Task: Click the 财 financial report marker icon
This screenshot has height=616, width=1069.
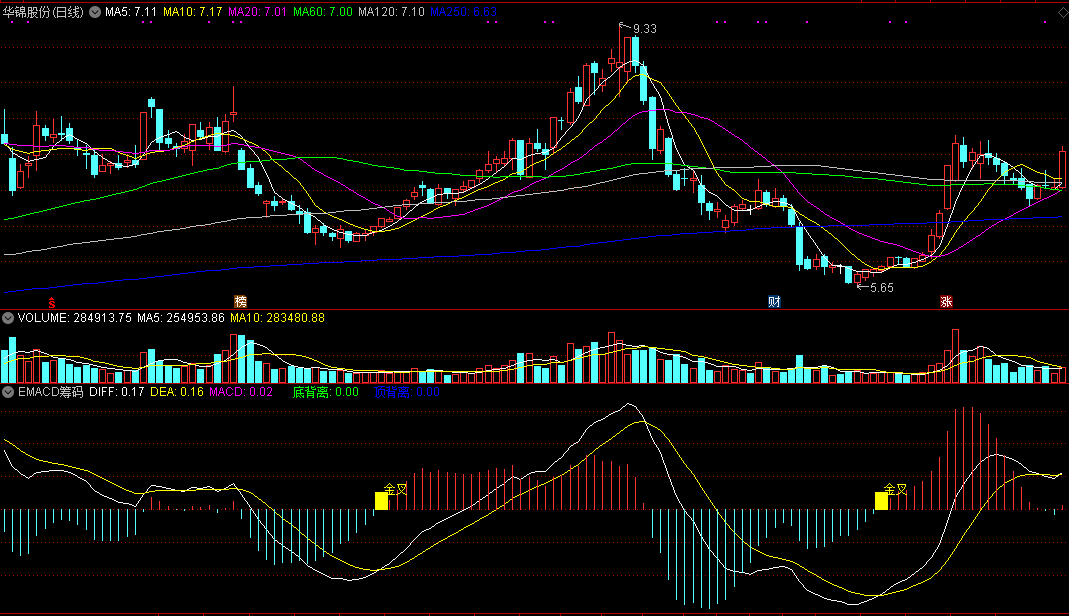Action: click(774, 301)
